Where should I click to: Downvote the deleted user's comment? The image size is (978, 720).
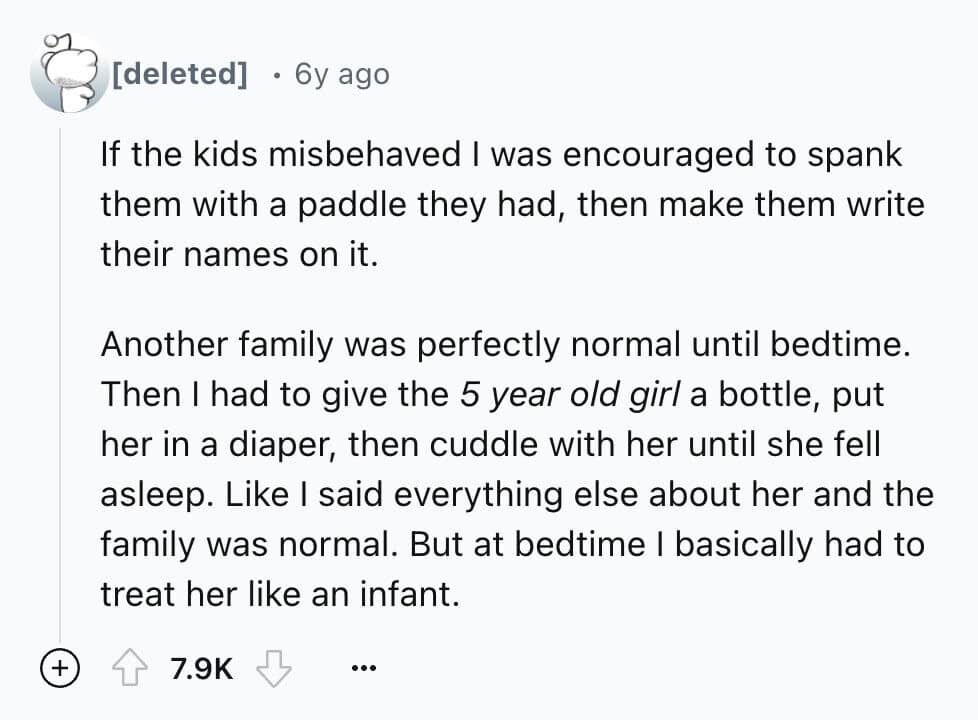(272, 668)
